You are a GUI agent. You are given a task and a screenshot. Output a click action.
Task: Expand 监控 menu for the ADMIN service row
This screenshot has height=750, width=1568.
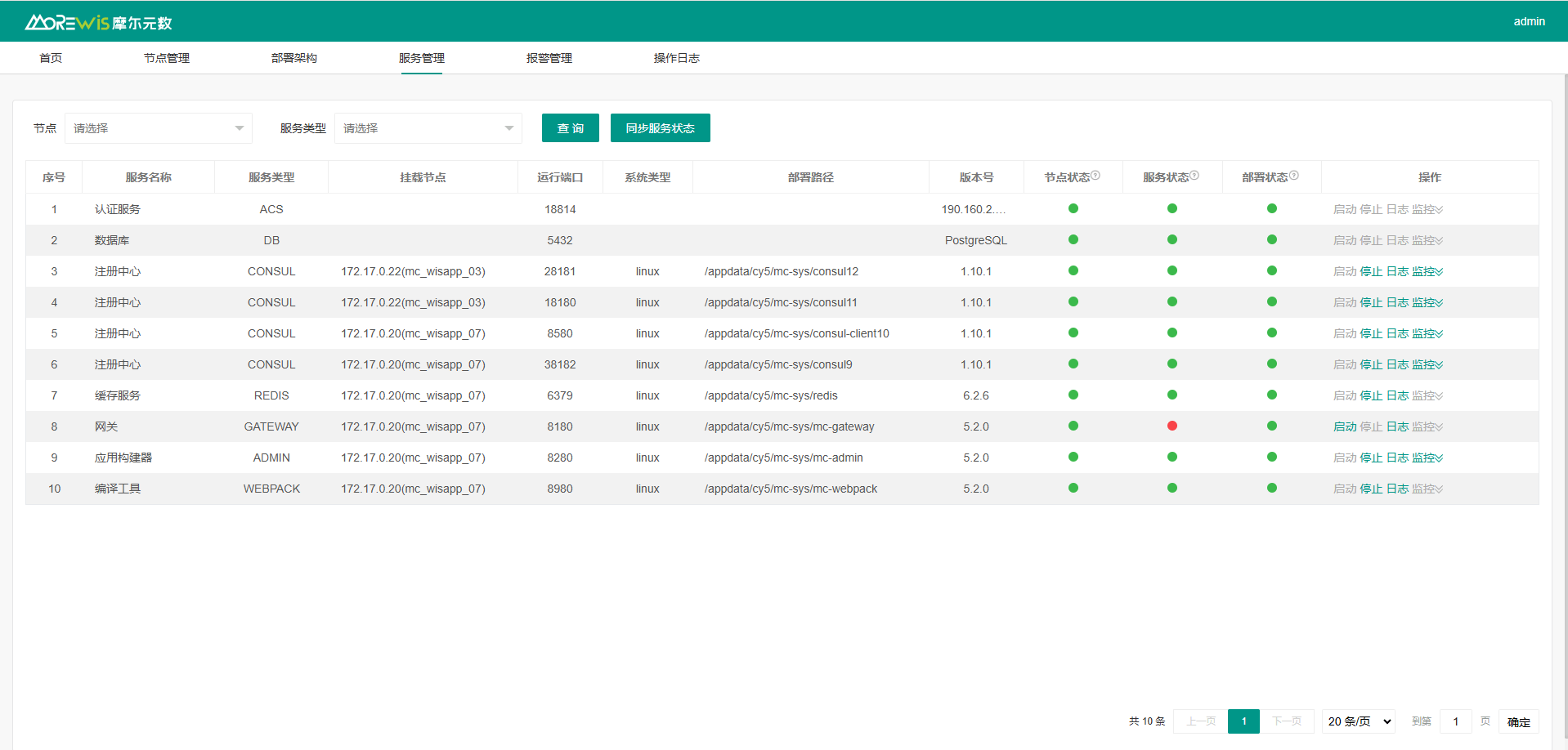[1427, 458]
